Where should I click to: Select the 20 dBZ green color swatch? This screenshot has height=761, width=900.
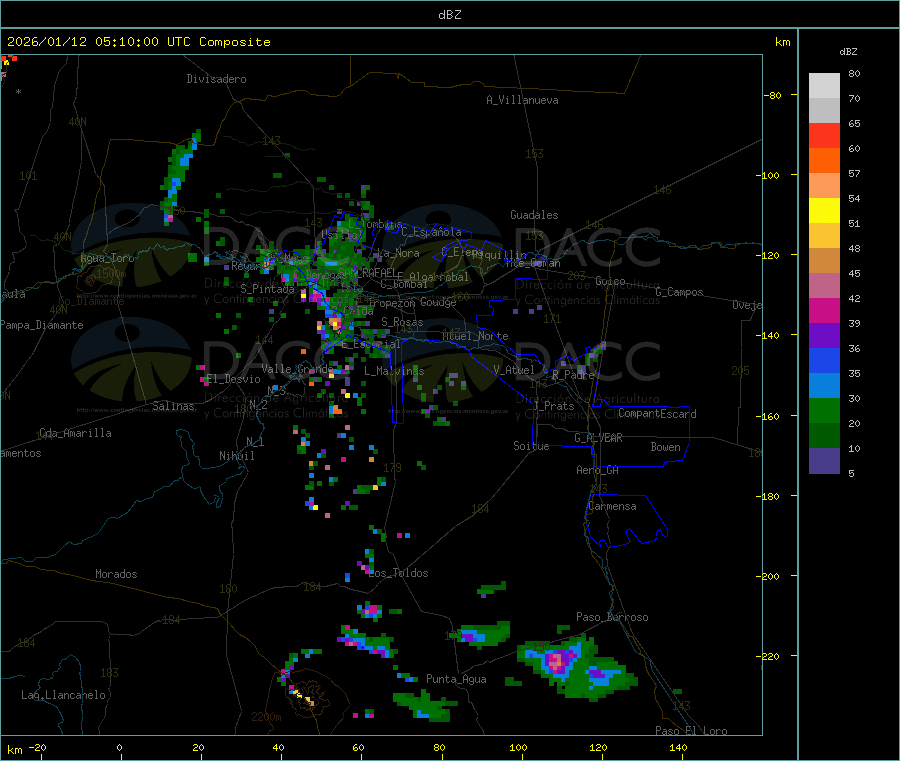coord(824,436)
